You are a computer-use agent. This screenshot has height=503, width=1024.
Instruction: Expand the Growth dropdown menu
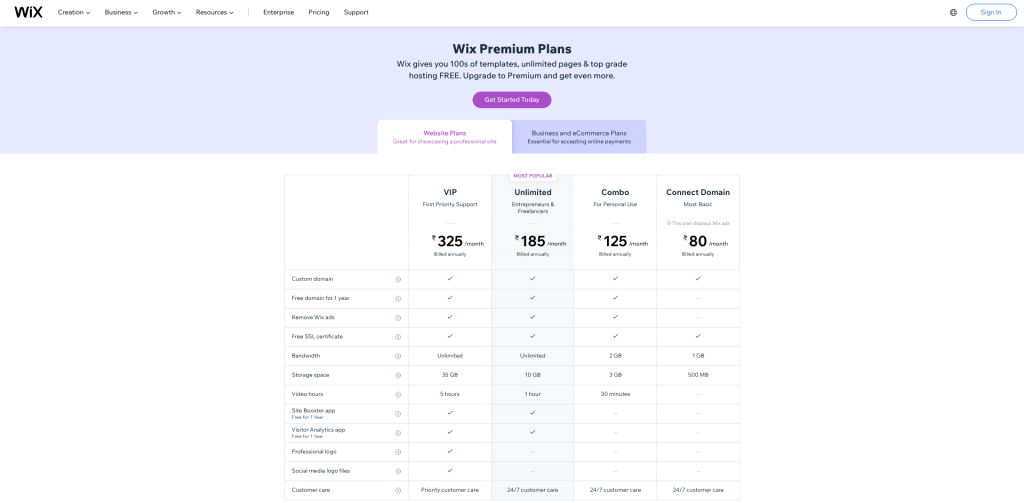point(167,12)
